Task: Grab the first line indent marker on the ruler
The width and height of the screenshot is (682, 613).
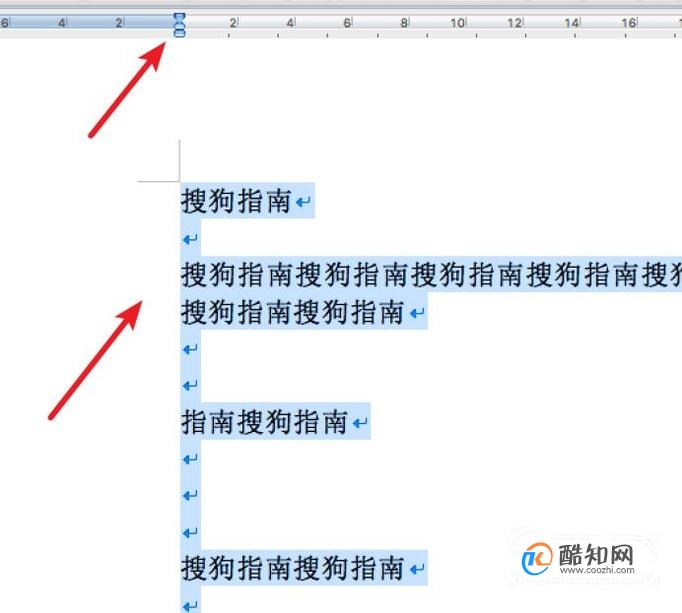Action: click(x=179, y=17)
